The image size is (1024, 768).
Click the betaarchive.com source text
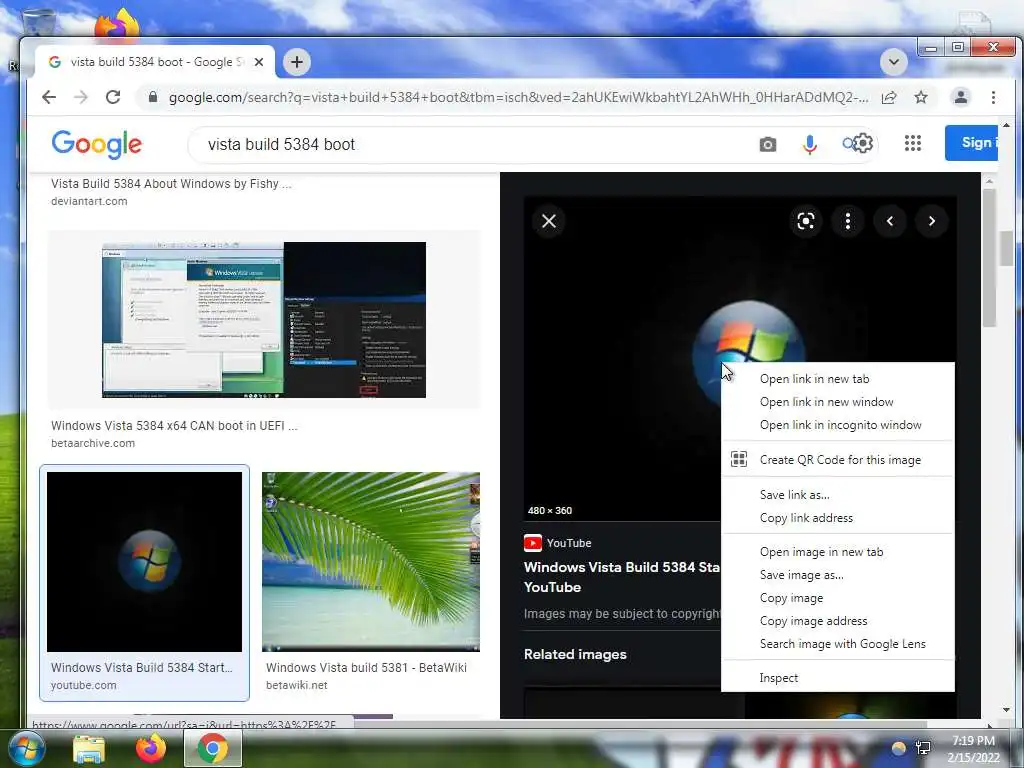point(93,443)
